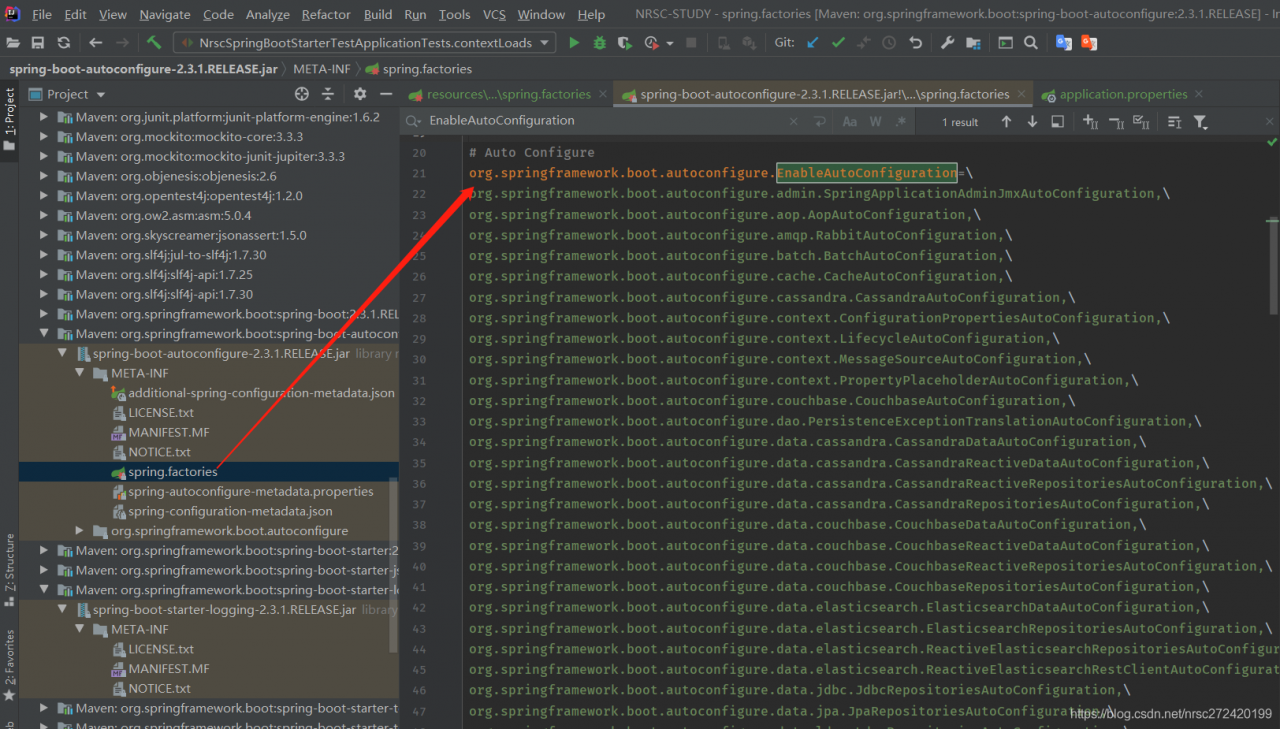Click the red Google Translate icon
The height and width of the screenshot is (729, 1280).
click(1089, 43)
